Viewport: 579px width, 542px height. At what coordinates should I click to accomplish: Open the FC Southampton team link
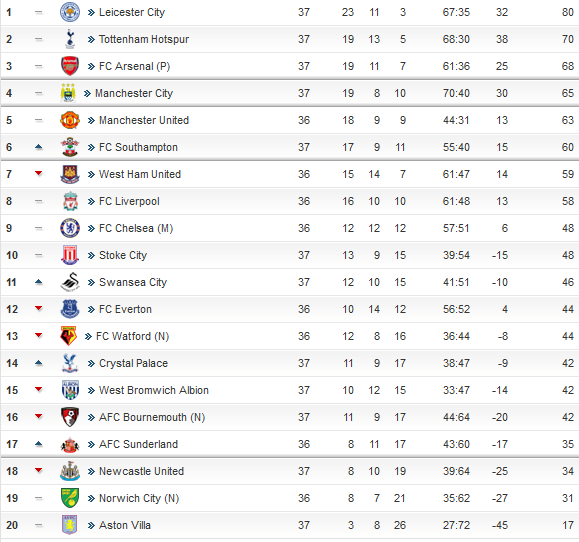tap(138, 147)
